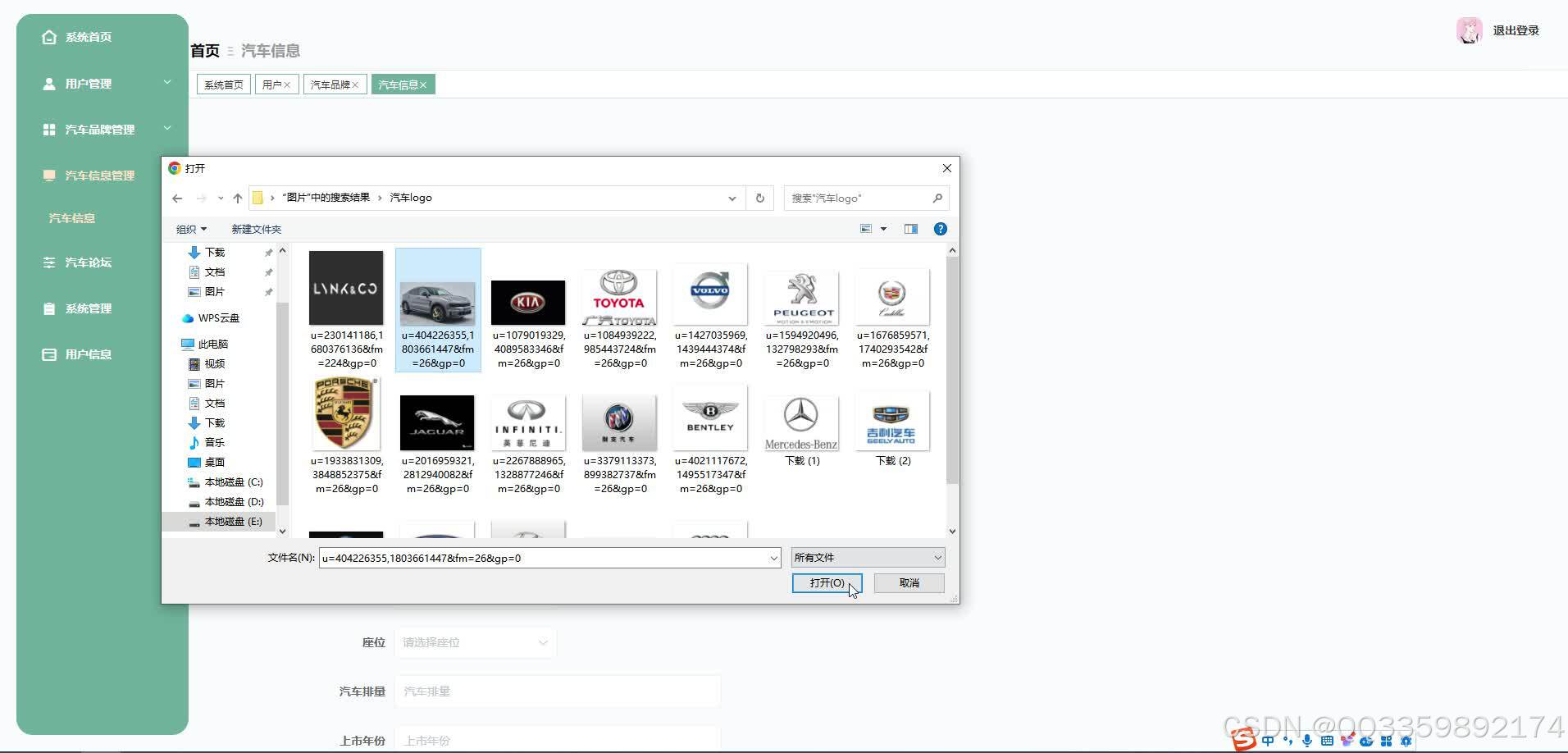Click the gray car photo thumbnail
The width and height of the screenshot is (1568, 753).
(x=437, y=303)
